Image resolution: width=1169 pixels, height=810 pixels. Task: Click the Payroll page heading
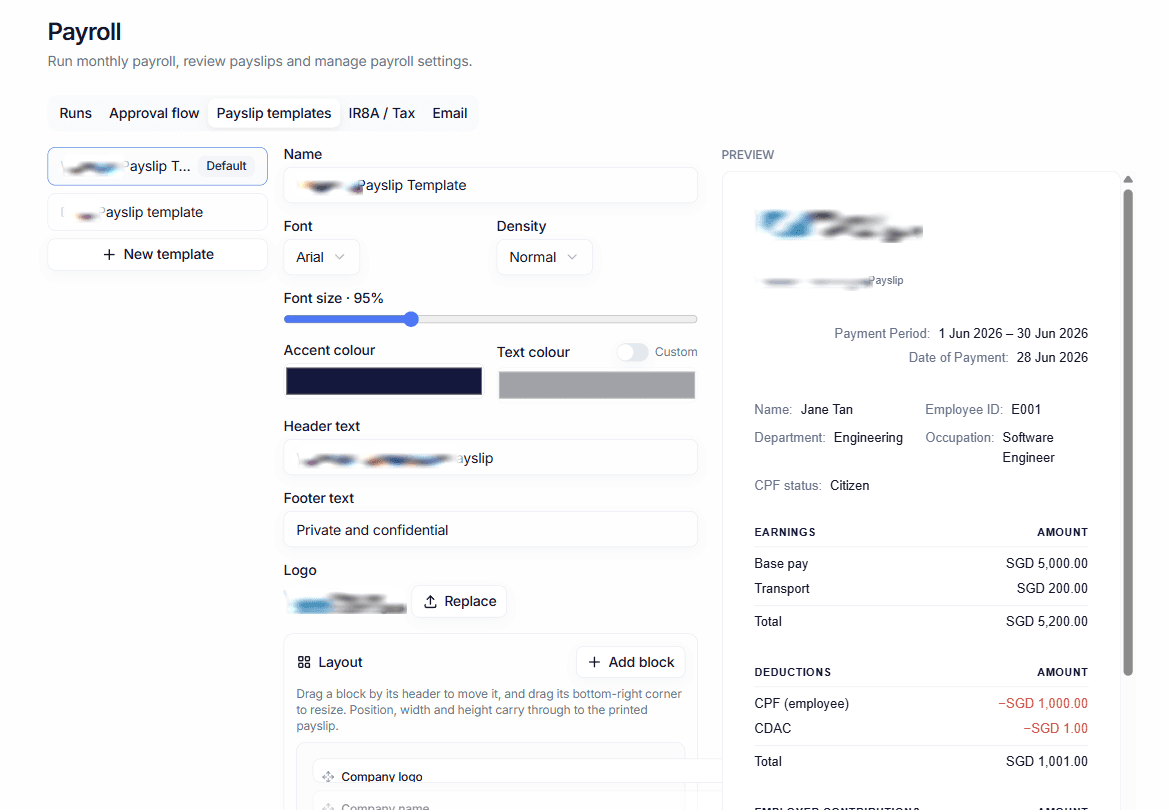coord(84,32)
